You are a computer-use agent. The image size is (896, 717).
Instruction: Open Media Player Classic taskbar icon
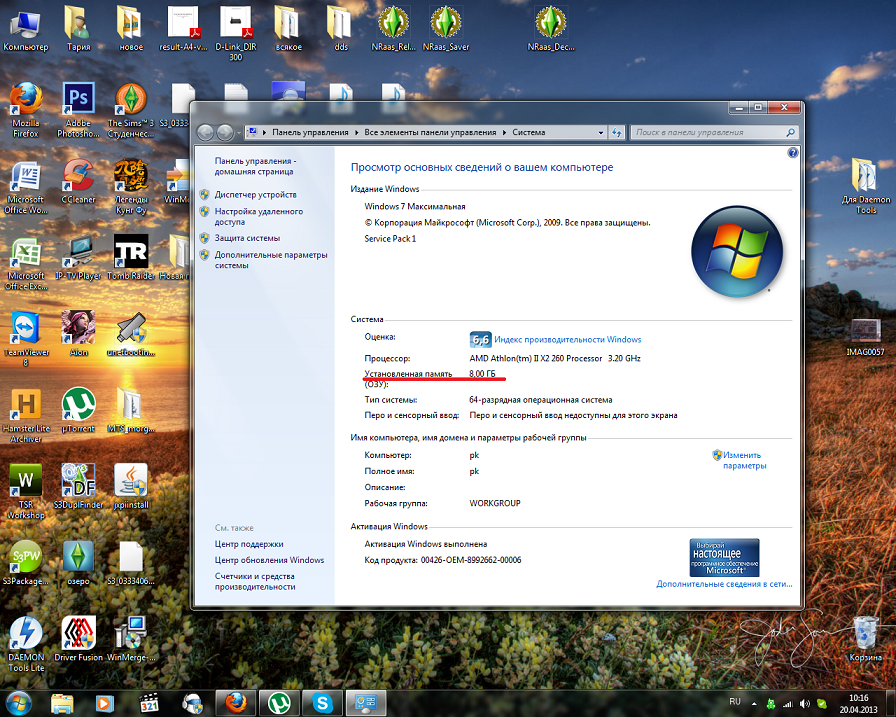(149, 703)
